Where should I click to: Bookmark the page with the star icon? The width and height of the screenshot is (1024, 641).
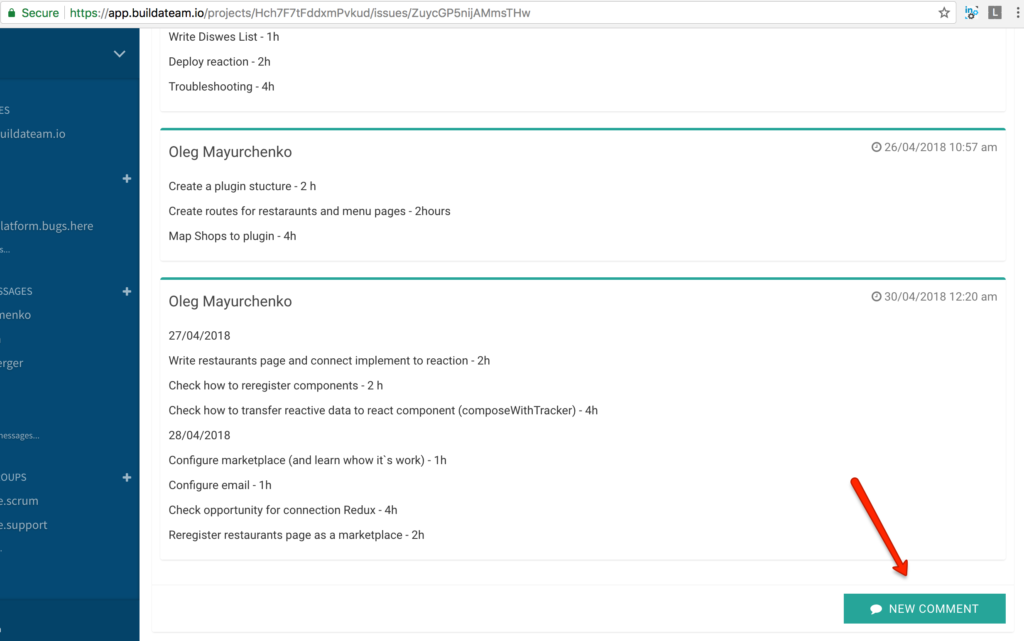(944, 12)
